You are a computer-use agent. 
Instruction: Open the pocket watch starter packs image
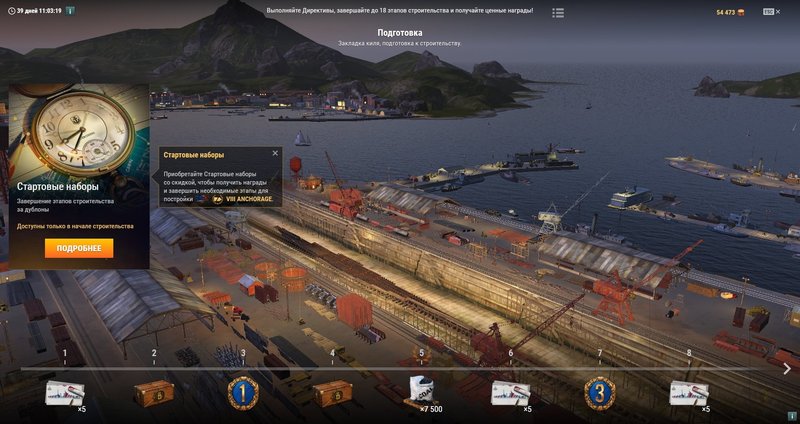click(x=79, y=130)
